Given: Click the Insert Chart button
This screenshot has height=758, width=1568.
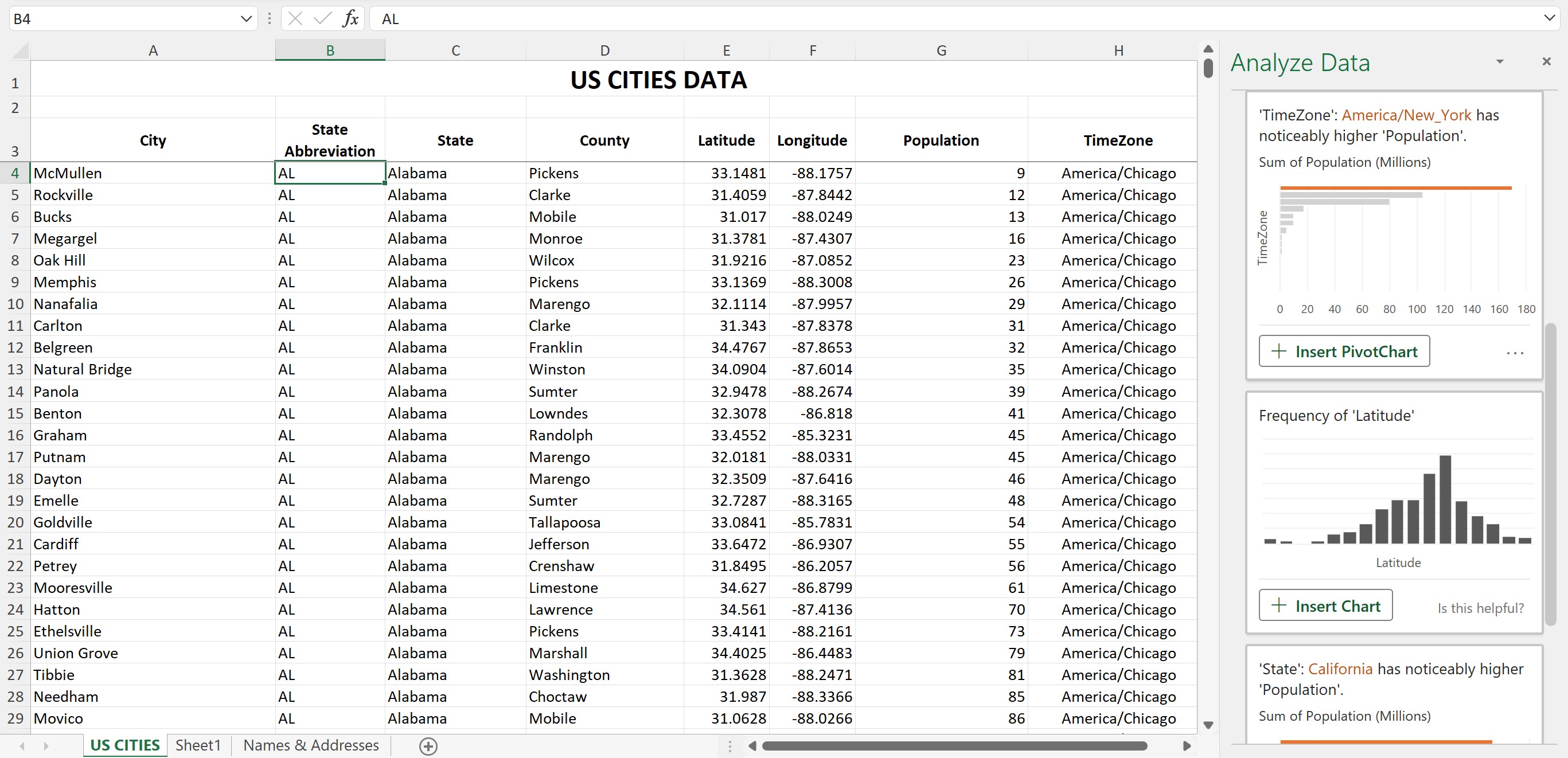Looking at the screenshot, I should (x=1325, y=605).
